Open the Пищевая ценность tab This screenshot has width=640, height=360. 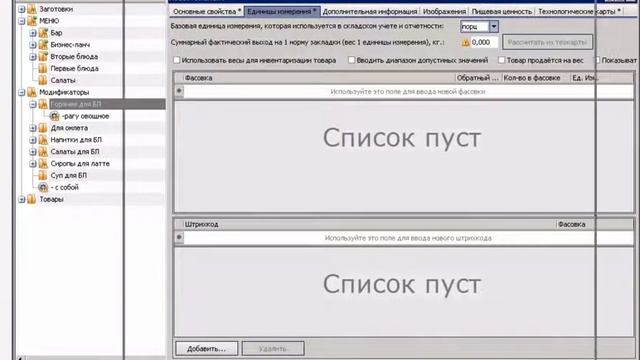click(x=502, y=11)
